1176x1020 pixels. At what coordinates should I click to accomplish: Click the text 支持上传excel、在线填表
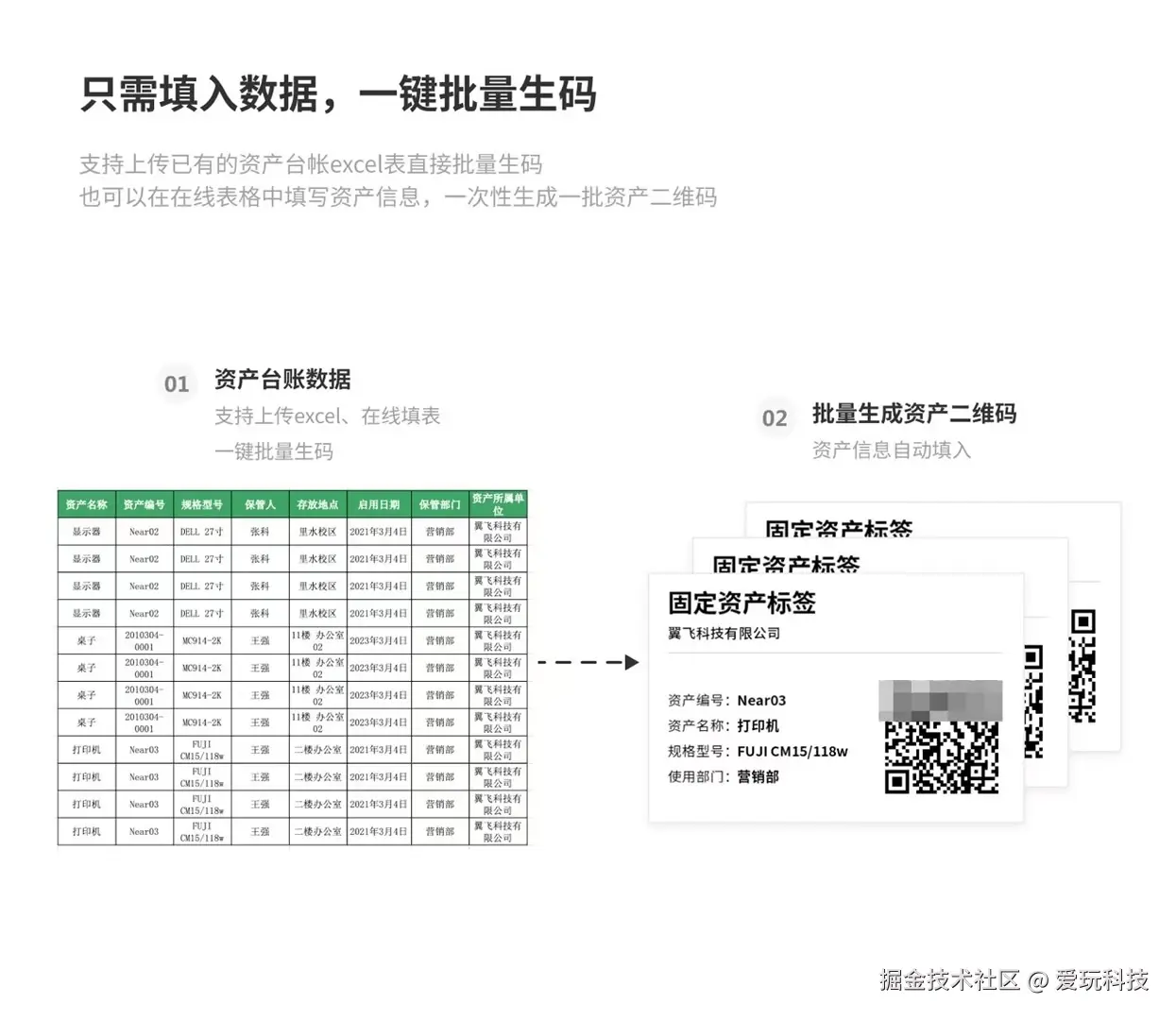tap(327, 416)
